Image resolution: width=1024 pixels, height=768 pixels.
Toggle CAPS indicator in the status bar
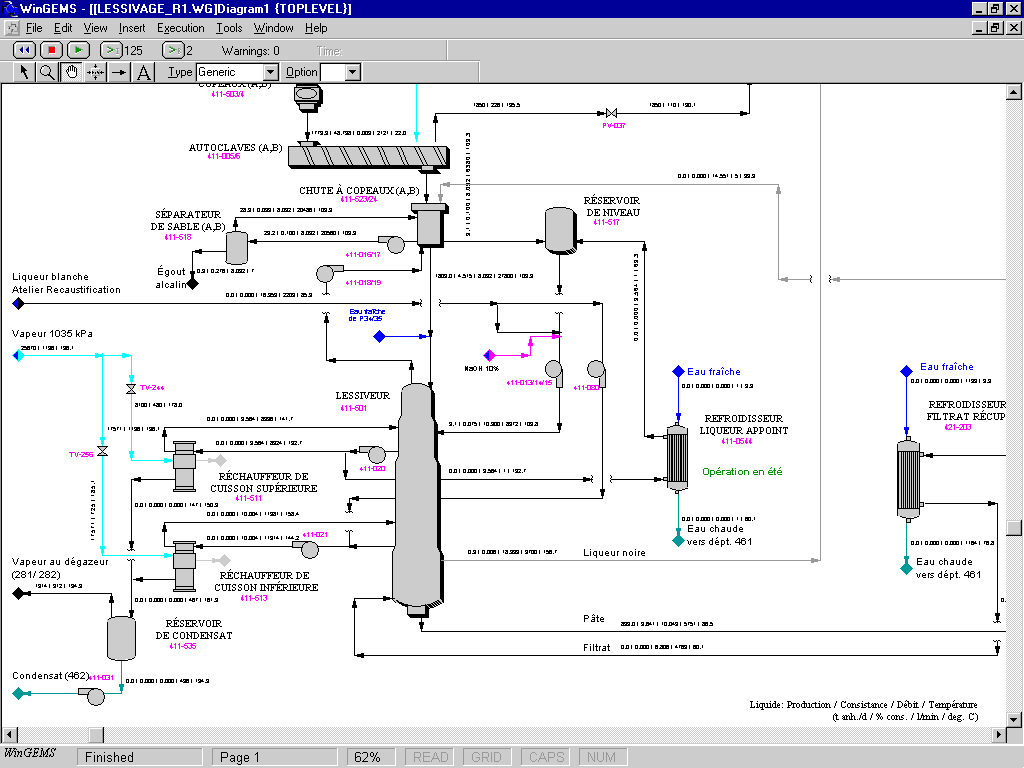click(x=544, y=757)
